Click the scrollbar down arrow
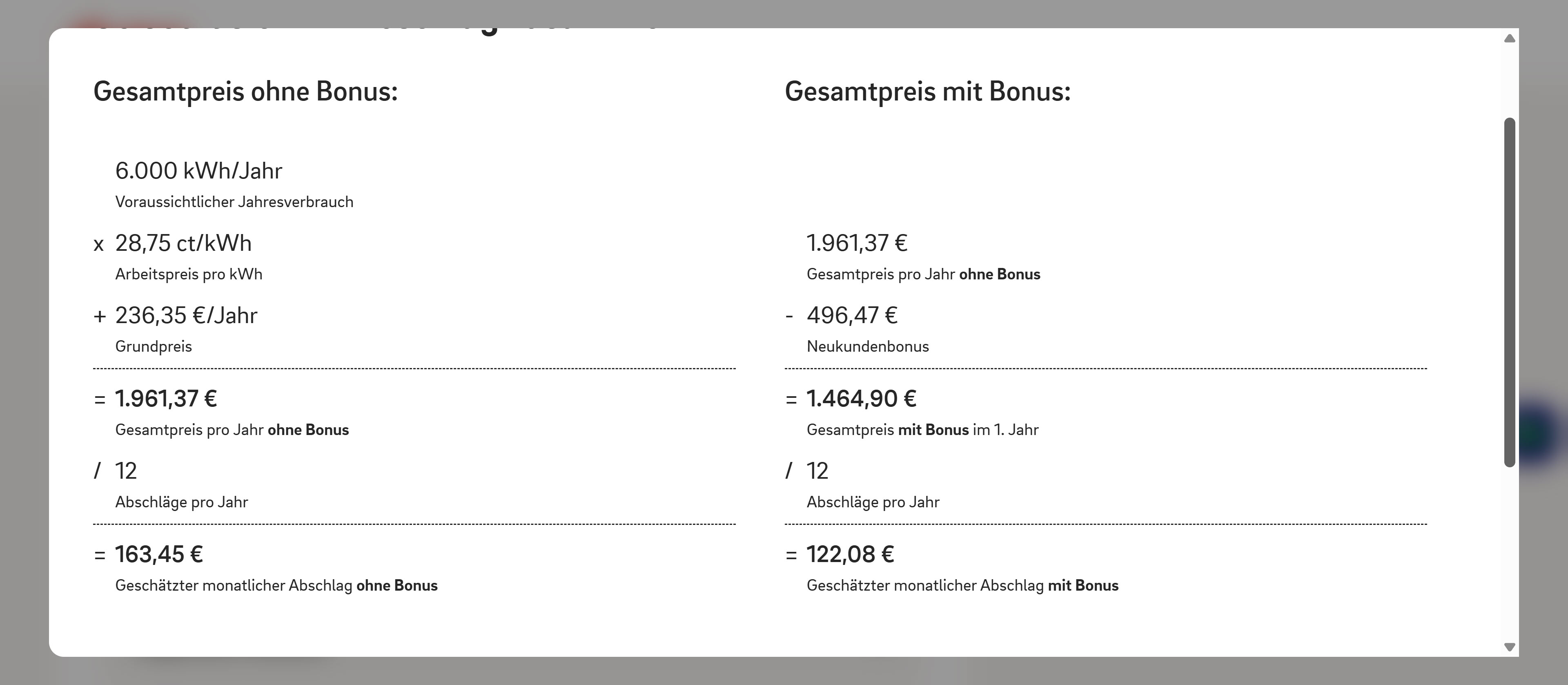This screenshot has height=685, width=1568. pos(1509,647)
